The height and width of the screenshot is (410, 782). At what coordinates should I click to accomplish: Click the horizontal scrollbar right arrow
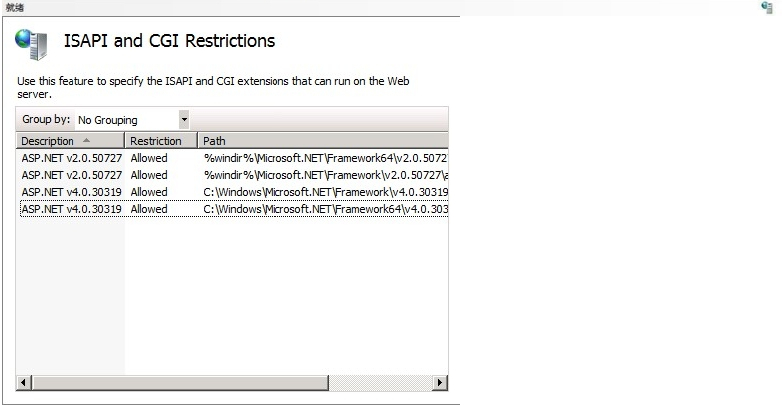tap(439, 383)
